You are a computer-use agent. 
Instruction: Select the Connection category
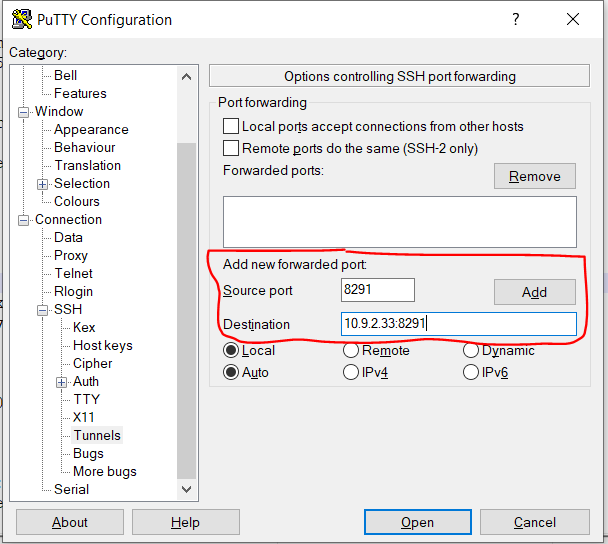pos(68,219)
